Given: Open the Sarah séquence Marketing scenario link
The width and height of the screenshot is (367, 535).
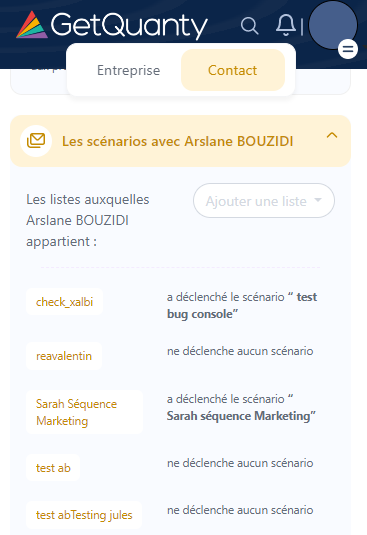Looking at the screenshot, I should pyautogui.click(x=241, y=416).
